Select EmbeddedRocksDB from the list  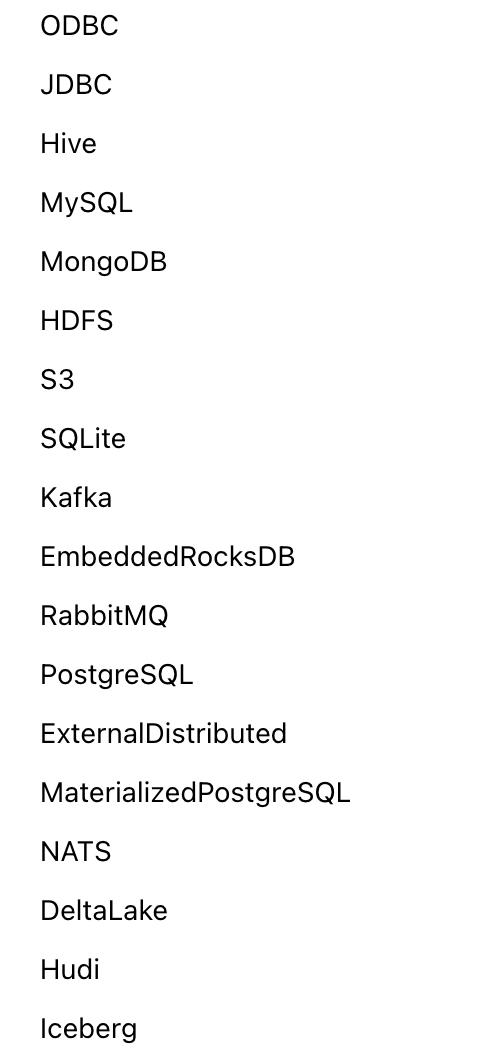click(x=167, y=556)
